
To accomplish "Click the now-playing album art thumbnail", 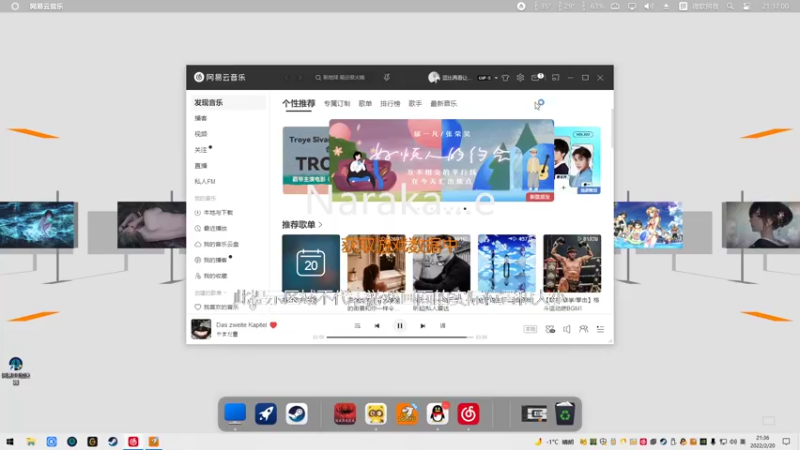I will [x=201, y=329].
